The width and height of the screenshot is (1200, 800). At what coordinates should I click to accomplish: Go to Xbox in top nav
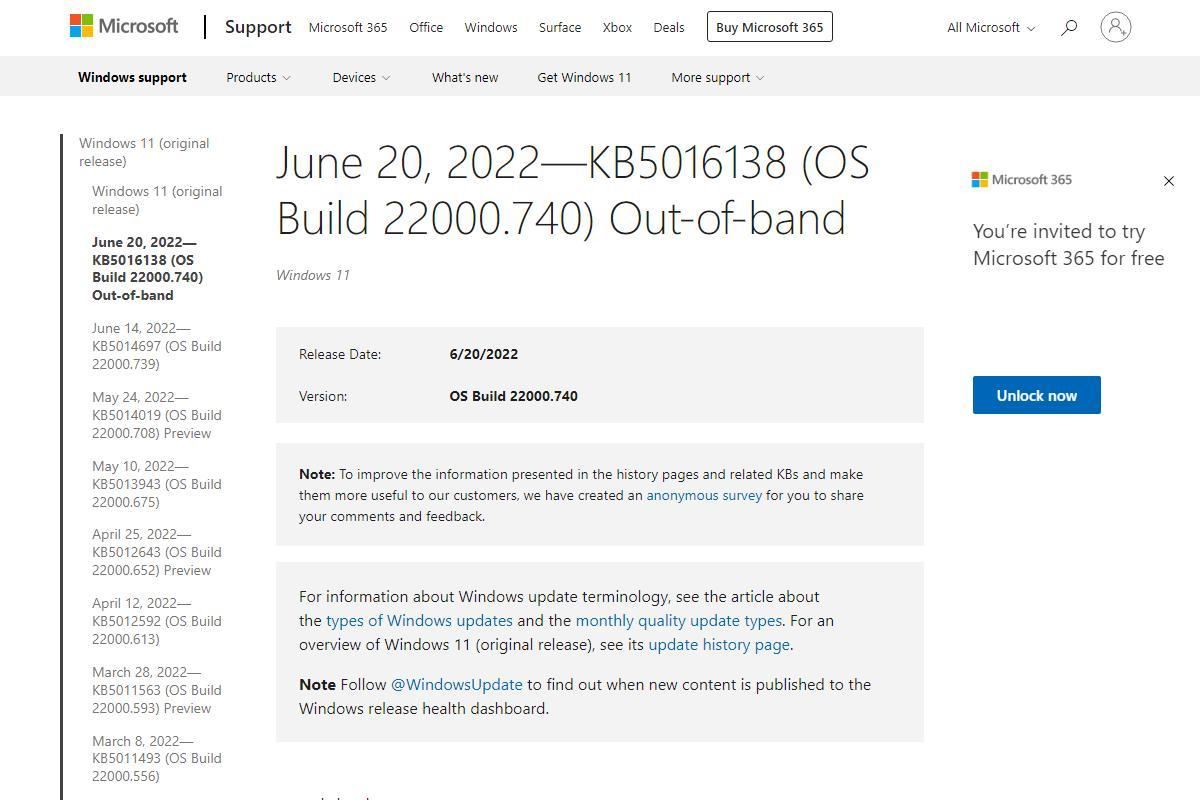[617, 27]
